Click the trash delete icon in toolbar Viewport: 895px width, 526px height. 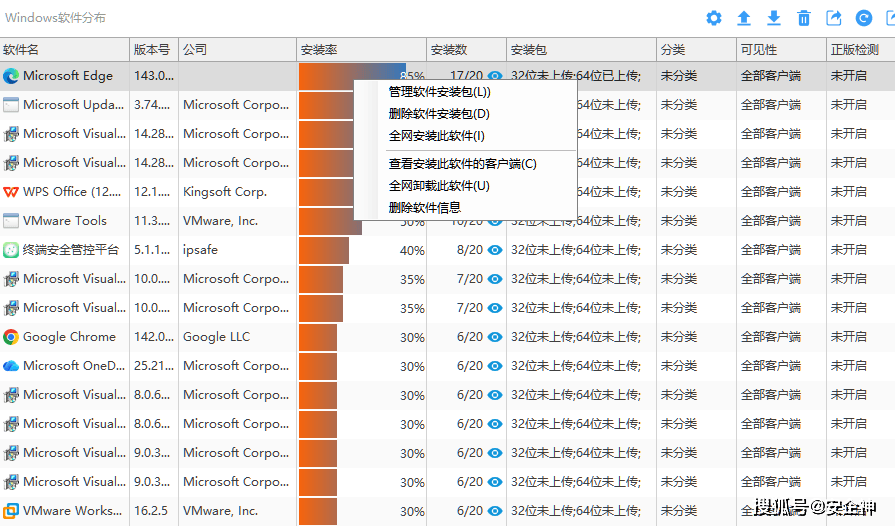tap(804, 18)
